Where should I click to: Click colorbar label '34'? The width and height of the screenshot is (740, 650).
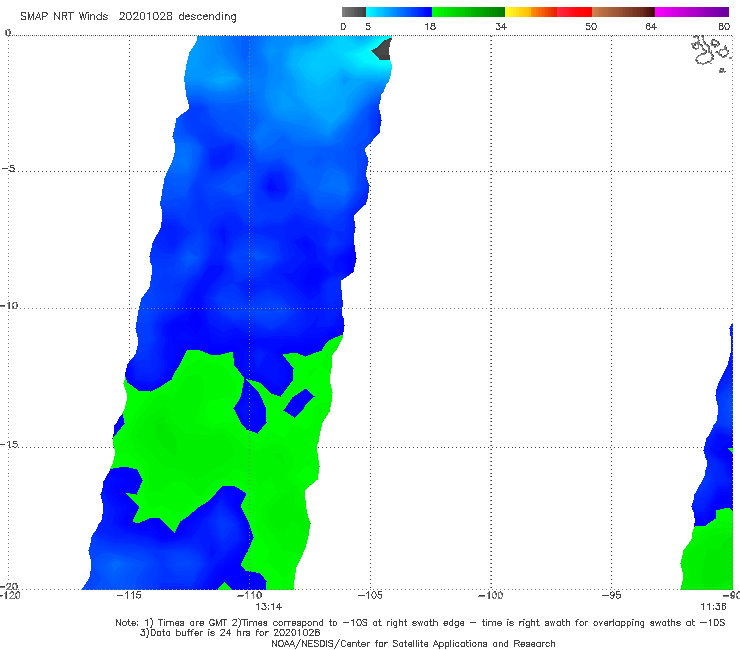[x=501, y=27]
